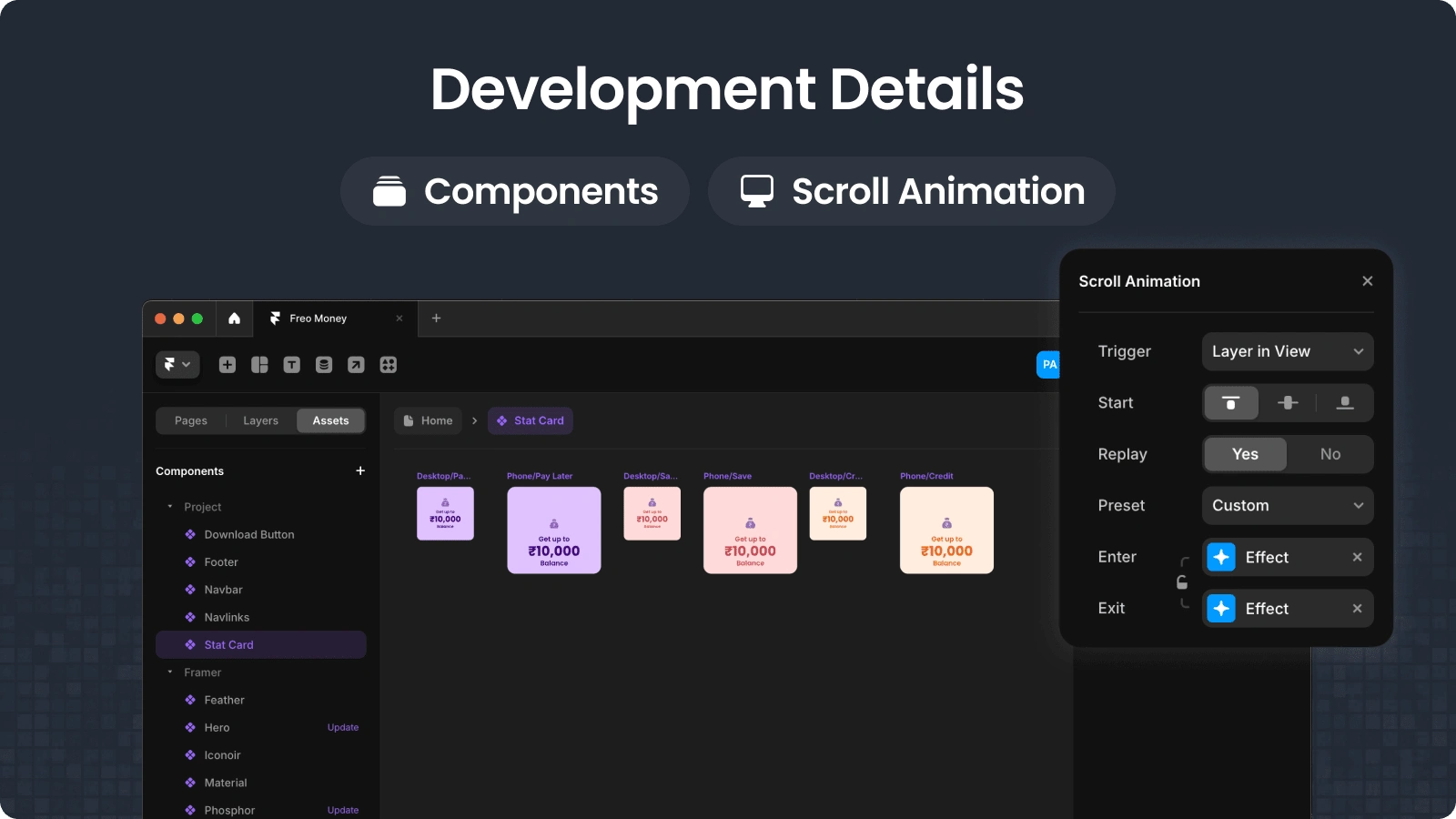This screenshot has width=1456, height=819.
Task: Remove the Exit effect
Action: [x=1357, y=609]
